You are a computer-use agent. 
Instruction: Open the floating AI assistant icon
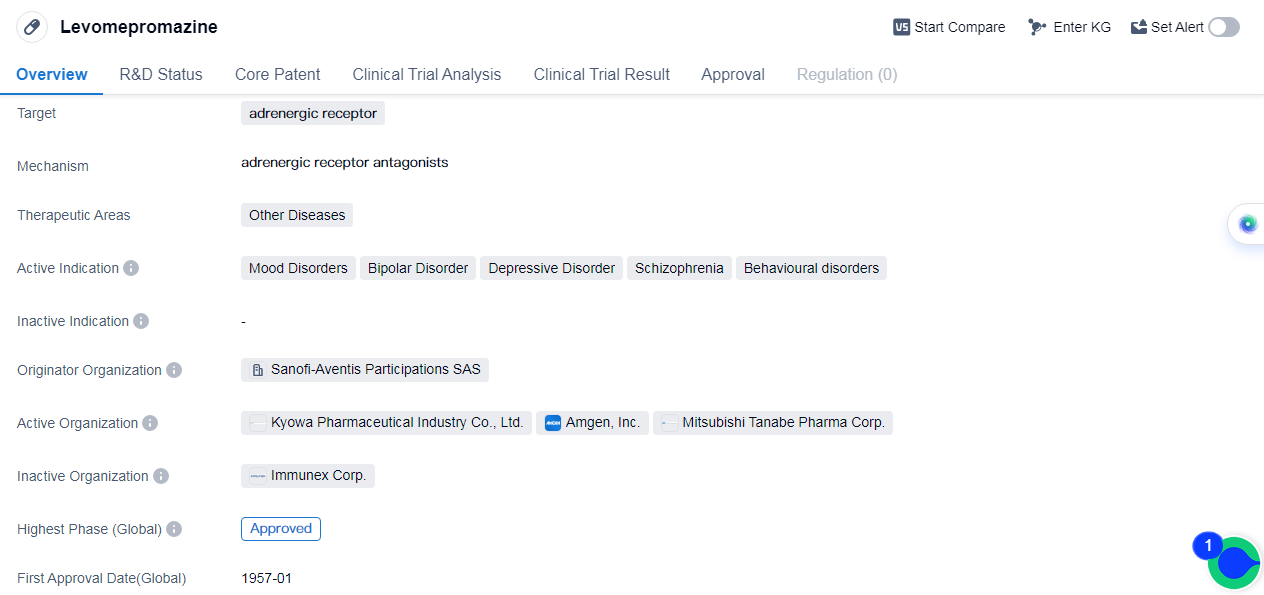[x=1247, y=224]
